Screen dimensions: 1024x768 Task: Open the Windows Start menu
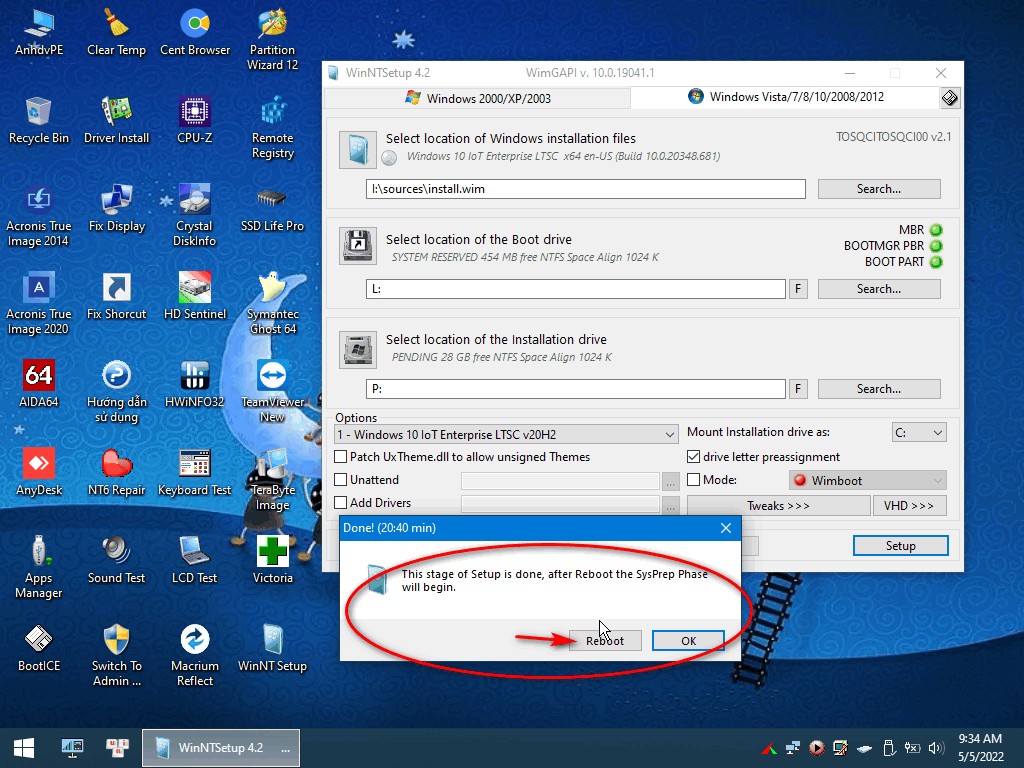click(x=24, y=748)
